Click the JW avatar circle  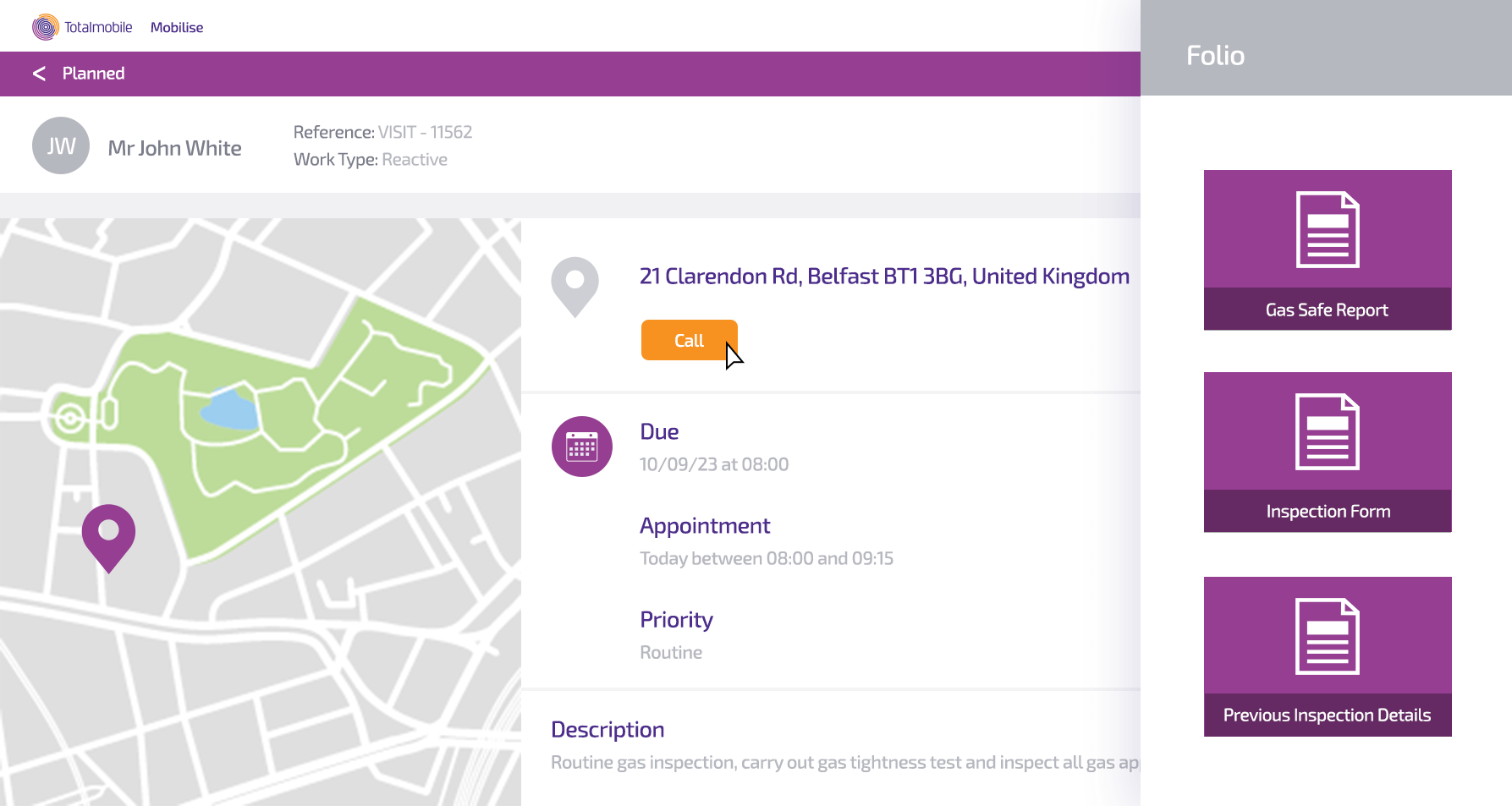pos(61,145)
